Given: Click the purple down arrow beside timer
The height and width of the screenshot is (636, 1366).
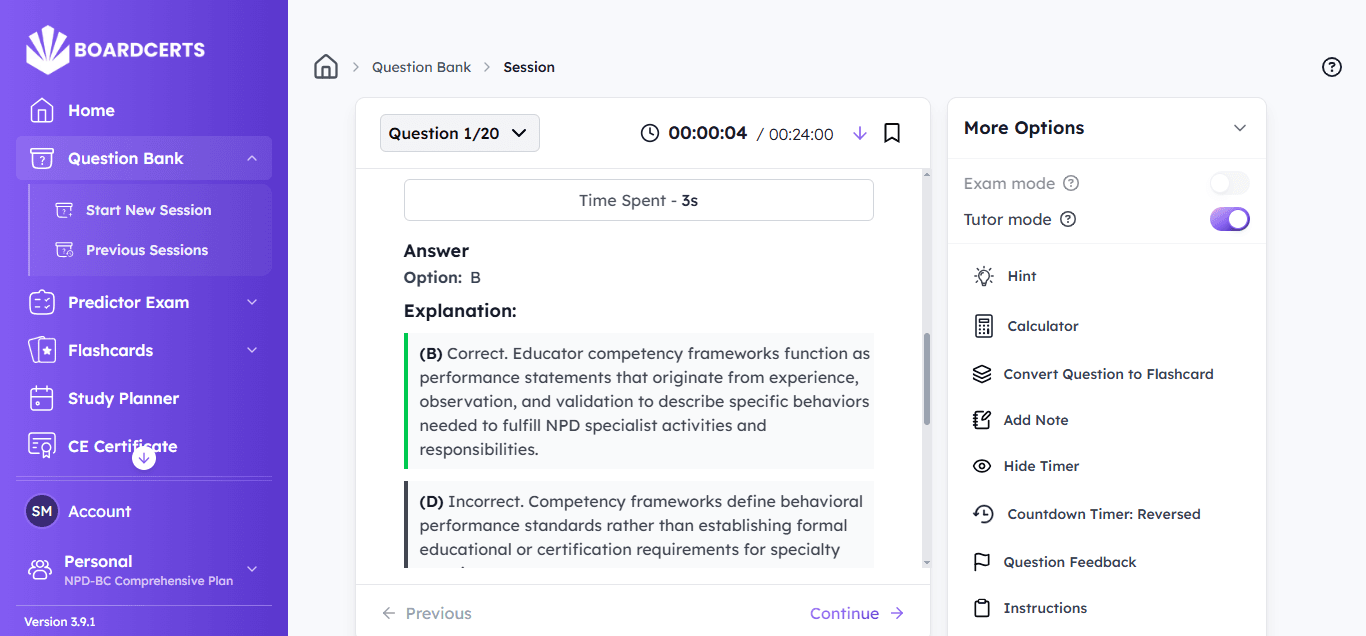Looking at the screenshot, I should click(860, 133).
